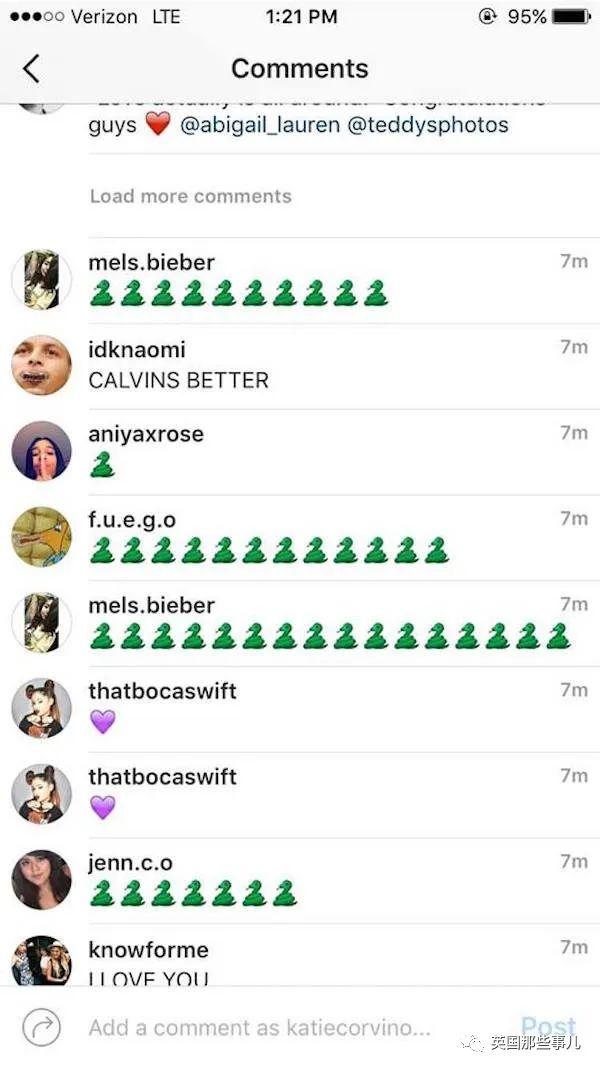Open f.u.e.g.o's profile avatar

pos(42,537)
